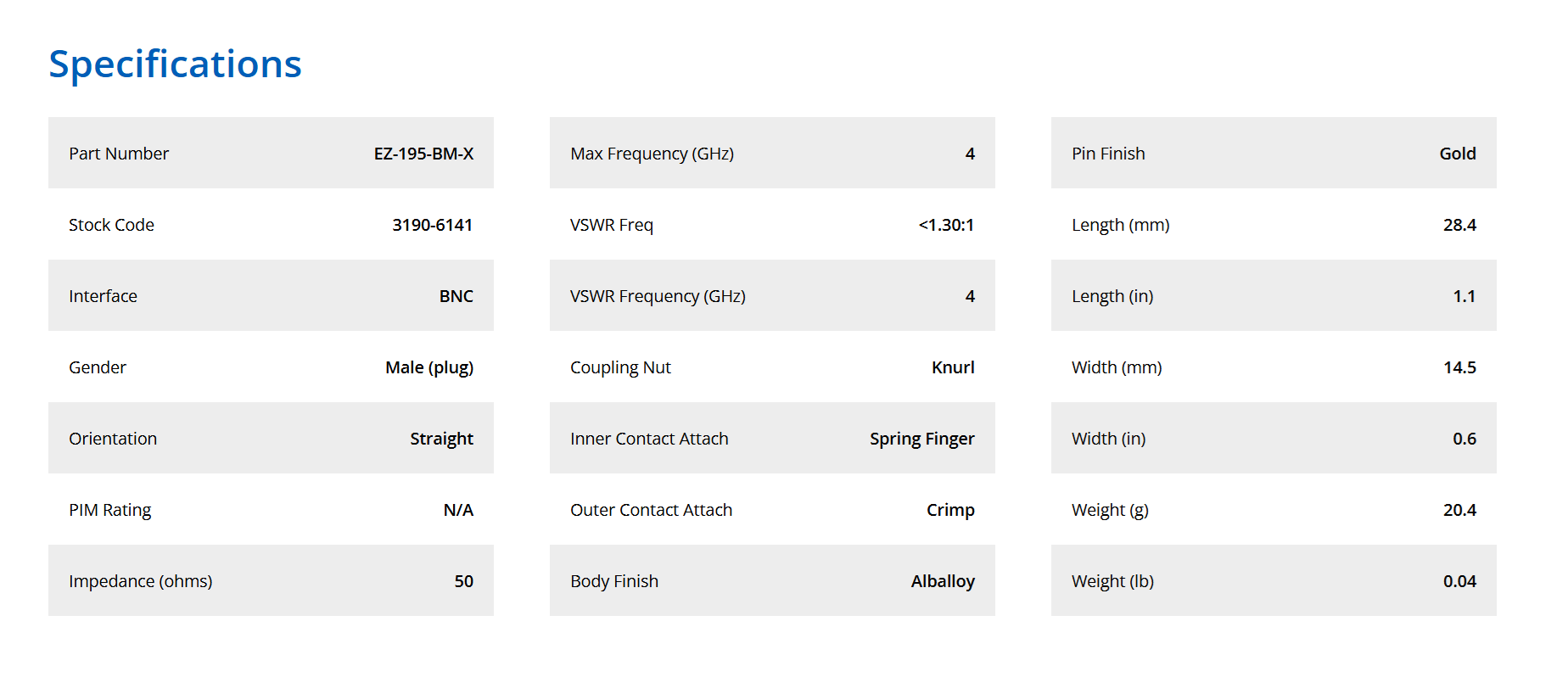Select part number EZ-195-BM-X value

[x=423, y=154]
